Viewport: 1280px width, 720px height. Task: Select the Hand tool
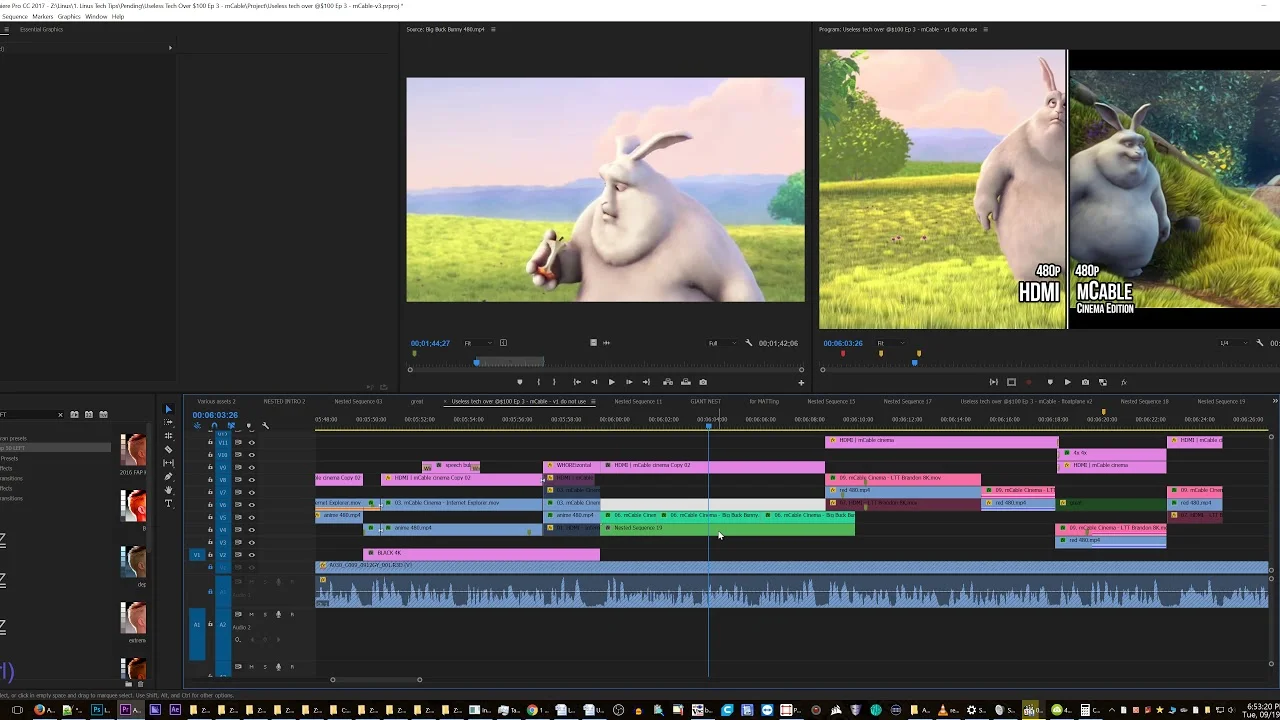(x=168, y=490)
